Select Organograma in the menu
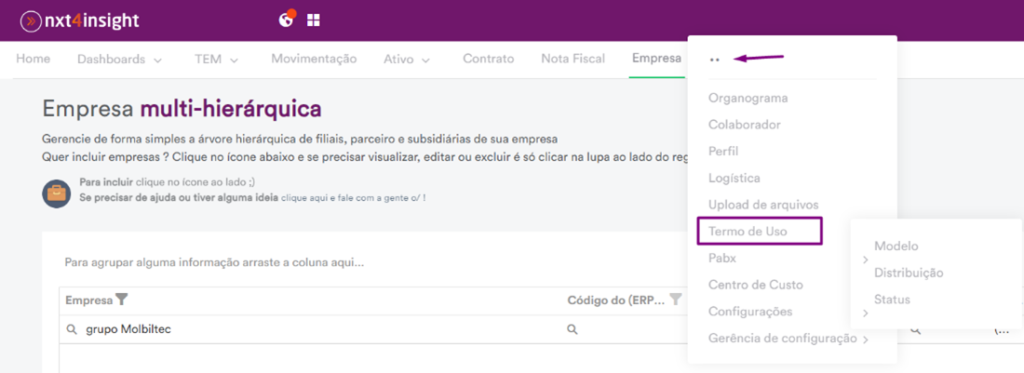The width and height of the screenshot is (1024, 373). pos(748,99)
